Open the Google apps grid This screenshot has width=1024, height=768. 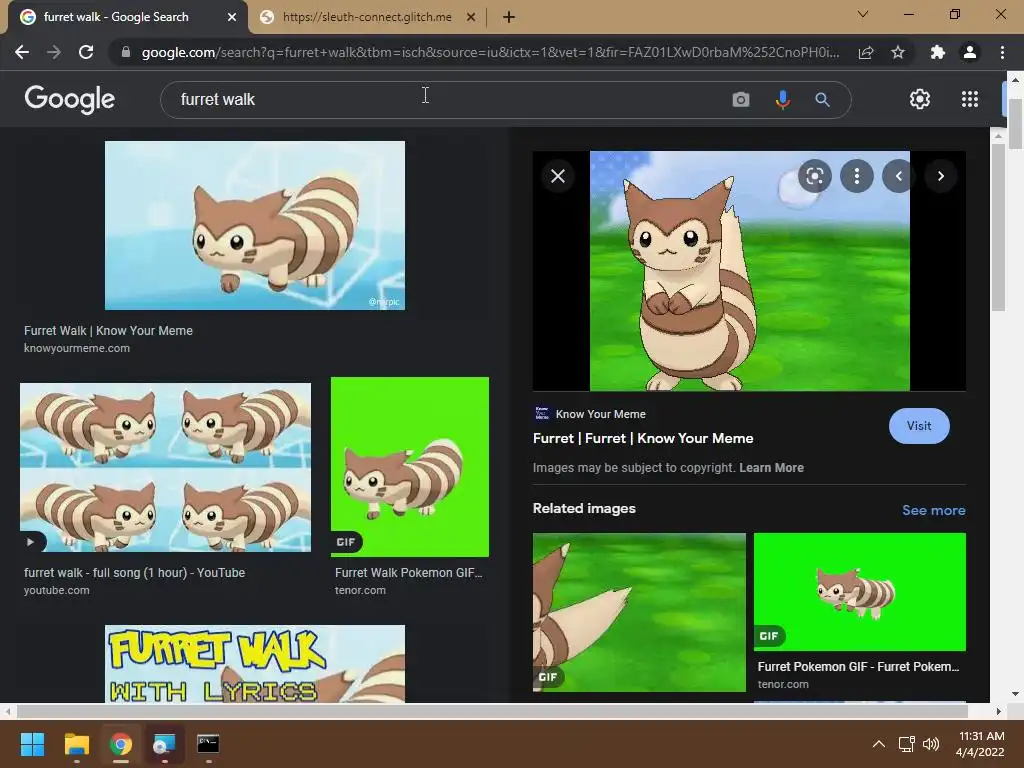(970, 99)
